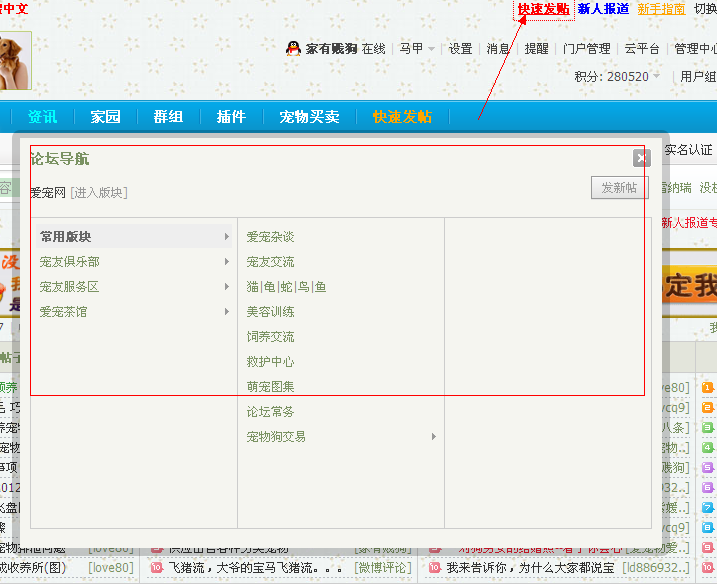Click the pink 10 icon before 飞猪流 post
The width and height of the screenshot is (717, 584).
point(157,568)
